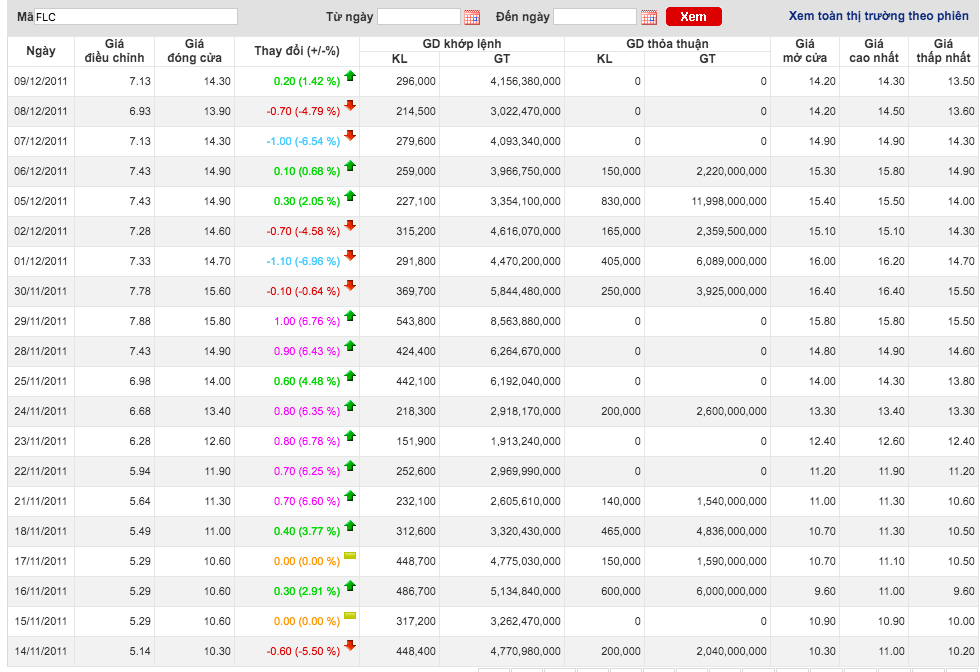Click the 'Thay đổi (+/-%)' column header
Screen dimensions: 980x672
point(297,51)
